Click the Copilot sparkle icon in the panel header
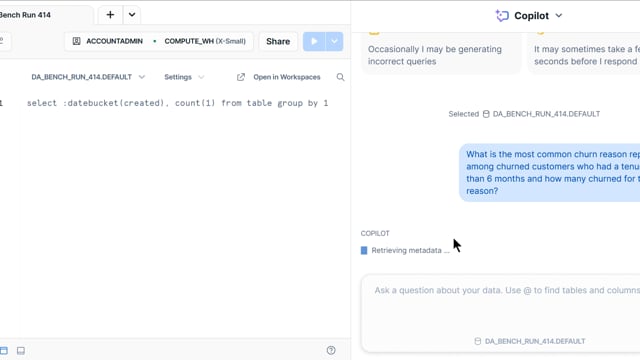This screenshot has height=360, width=640. point(502,16)
